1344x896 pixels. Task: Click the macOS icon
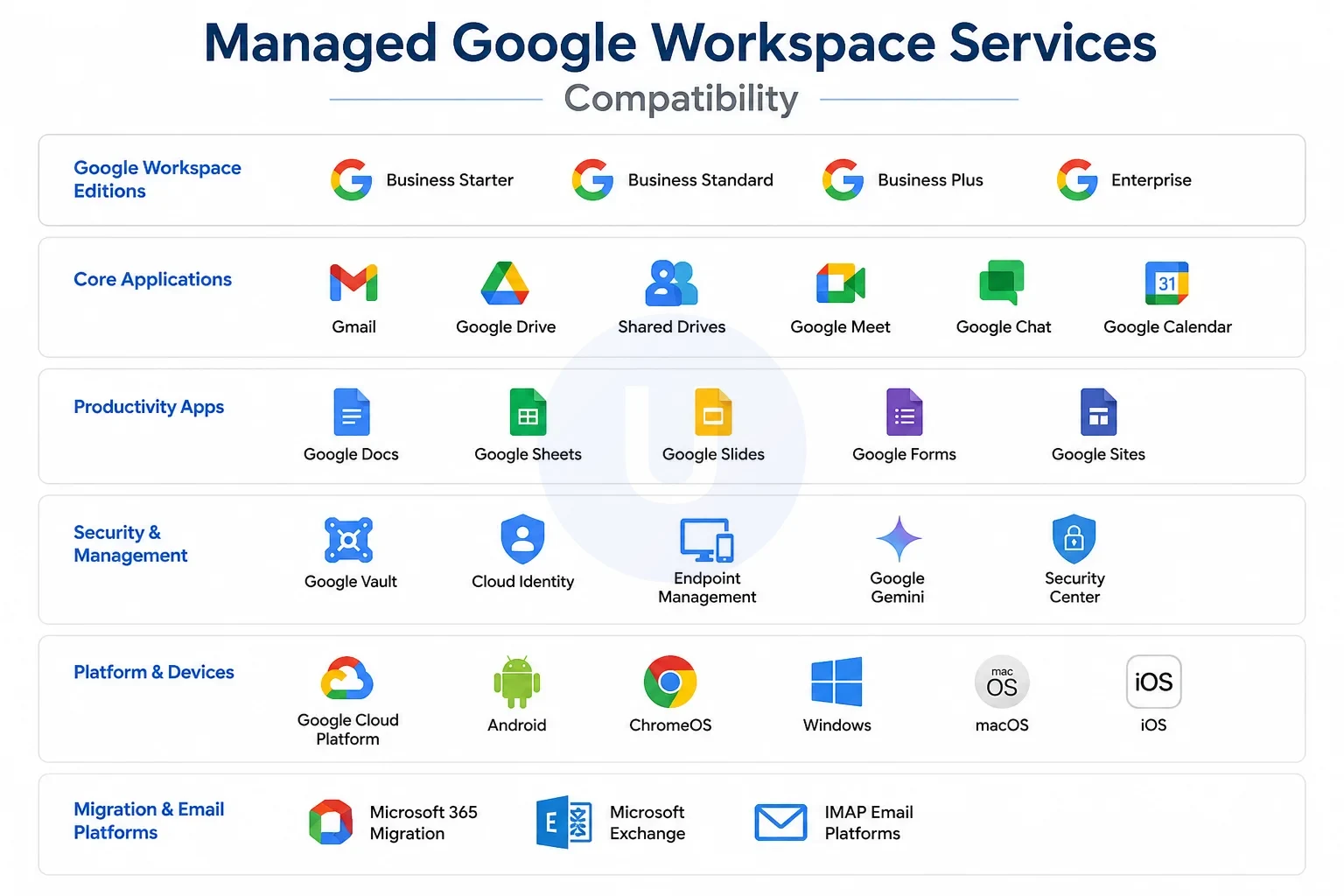pos(1002,682)
